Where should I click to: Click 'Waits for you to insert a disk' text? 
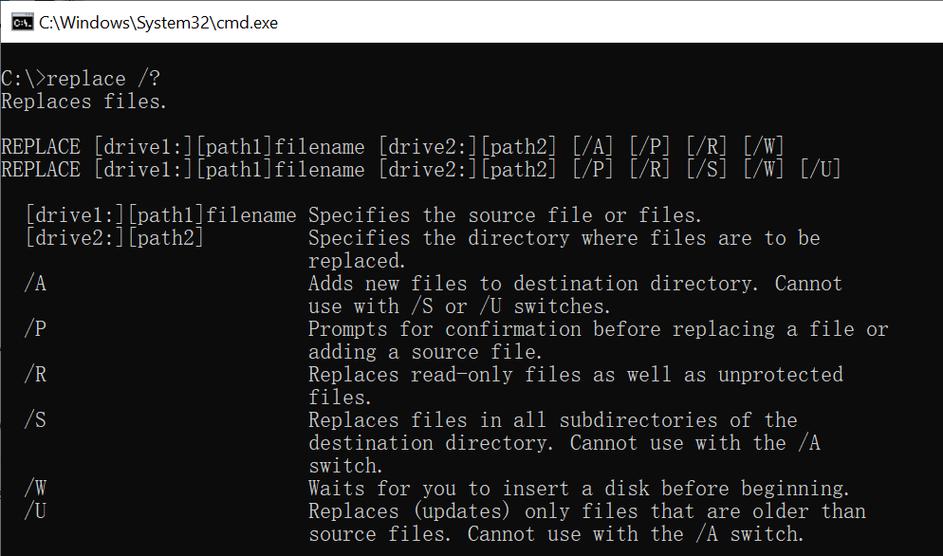pyautogui.click(x=578, y=488)
